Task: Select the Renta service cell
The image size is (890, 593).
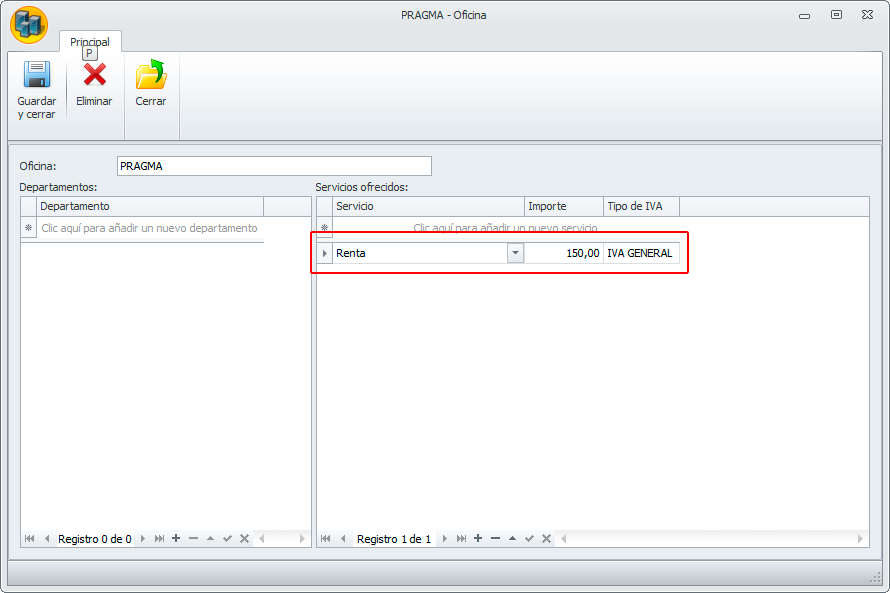Action: (420, 253)
